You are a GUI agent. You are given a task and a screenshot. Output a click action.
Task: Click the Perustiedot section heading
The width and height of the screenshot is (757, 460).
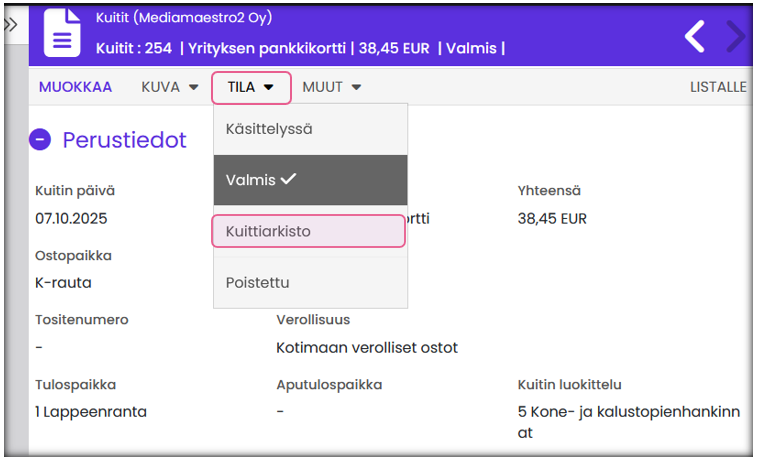coord(124,140)
